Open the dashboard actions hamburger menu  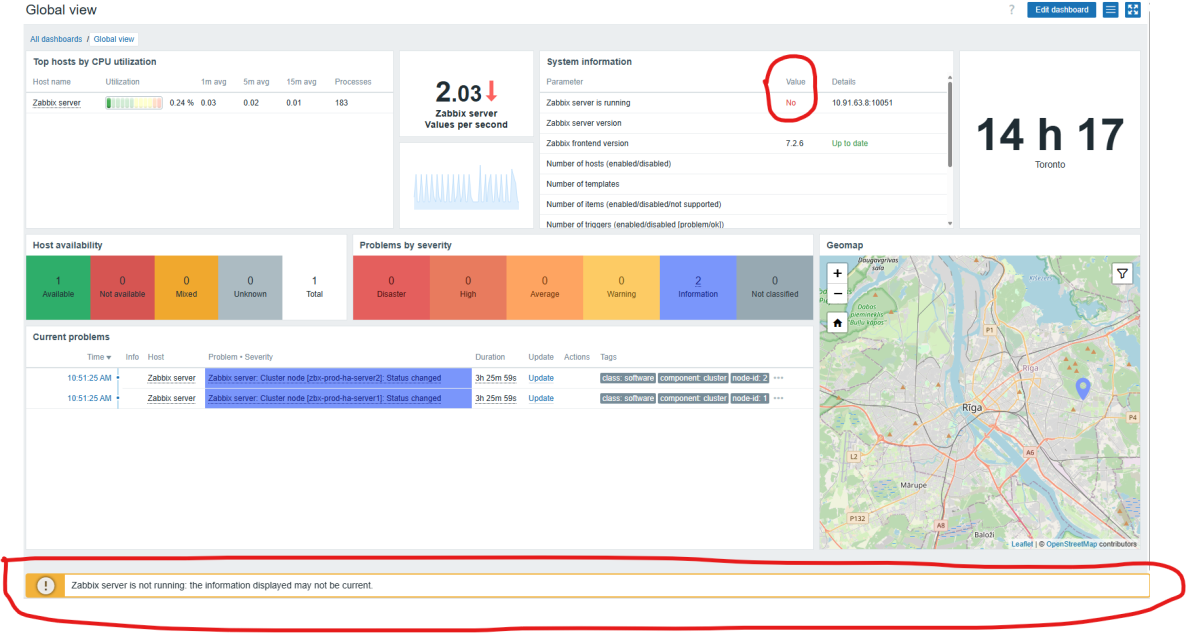[1110, 10]
